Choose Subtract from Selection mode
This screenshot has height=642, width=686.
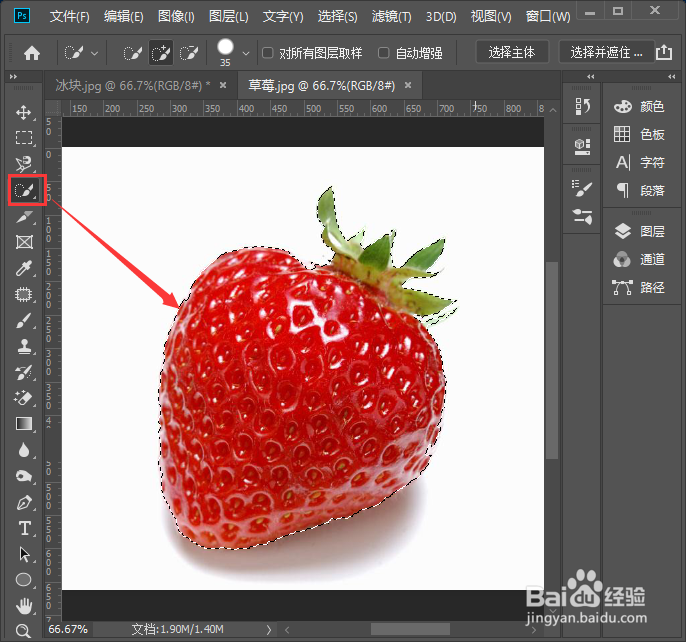[x=189, y=53]
